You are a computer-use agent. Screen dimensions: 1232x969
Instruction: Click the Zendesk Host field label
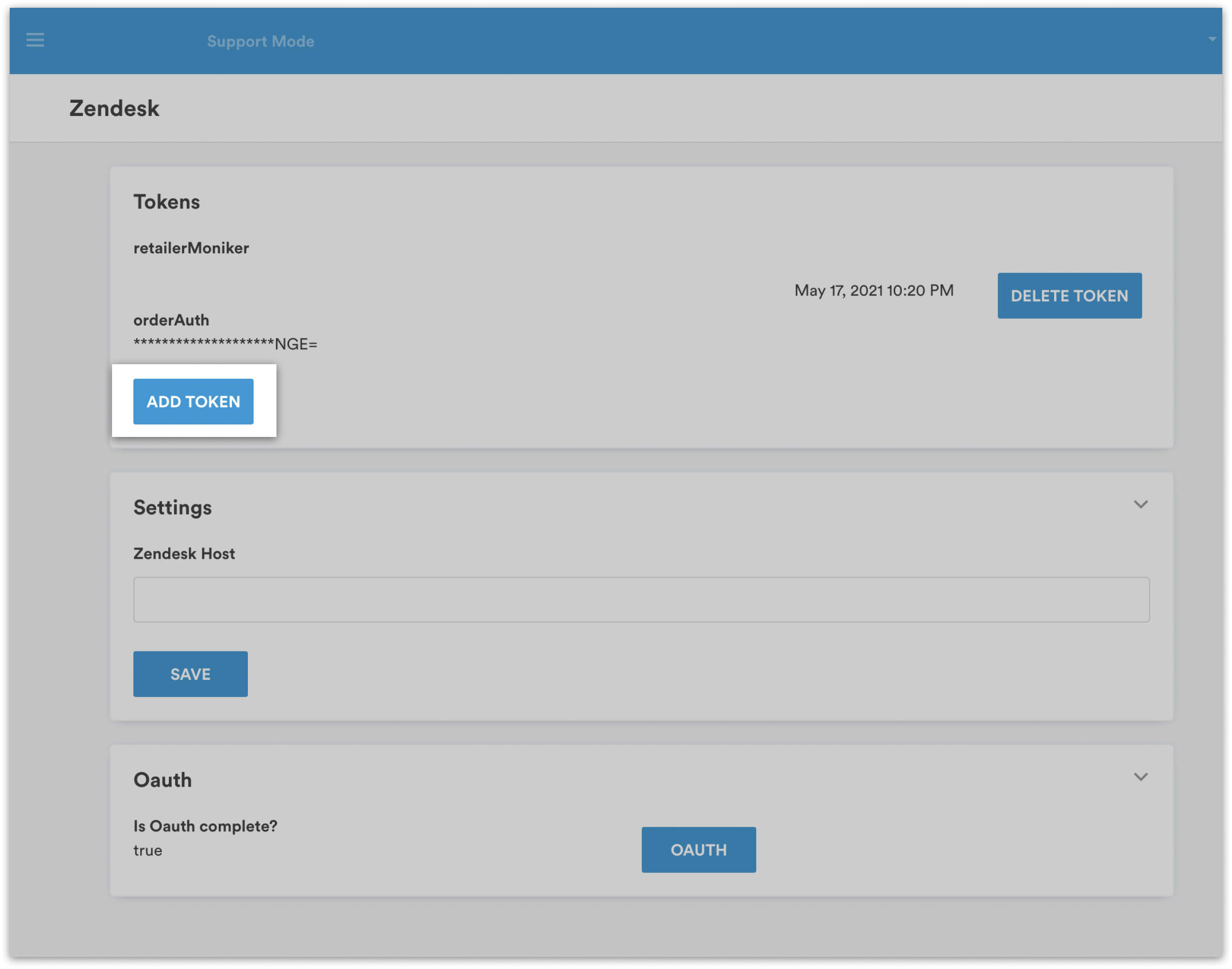tap(184, 553)
